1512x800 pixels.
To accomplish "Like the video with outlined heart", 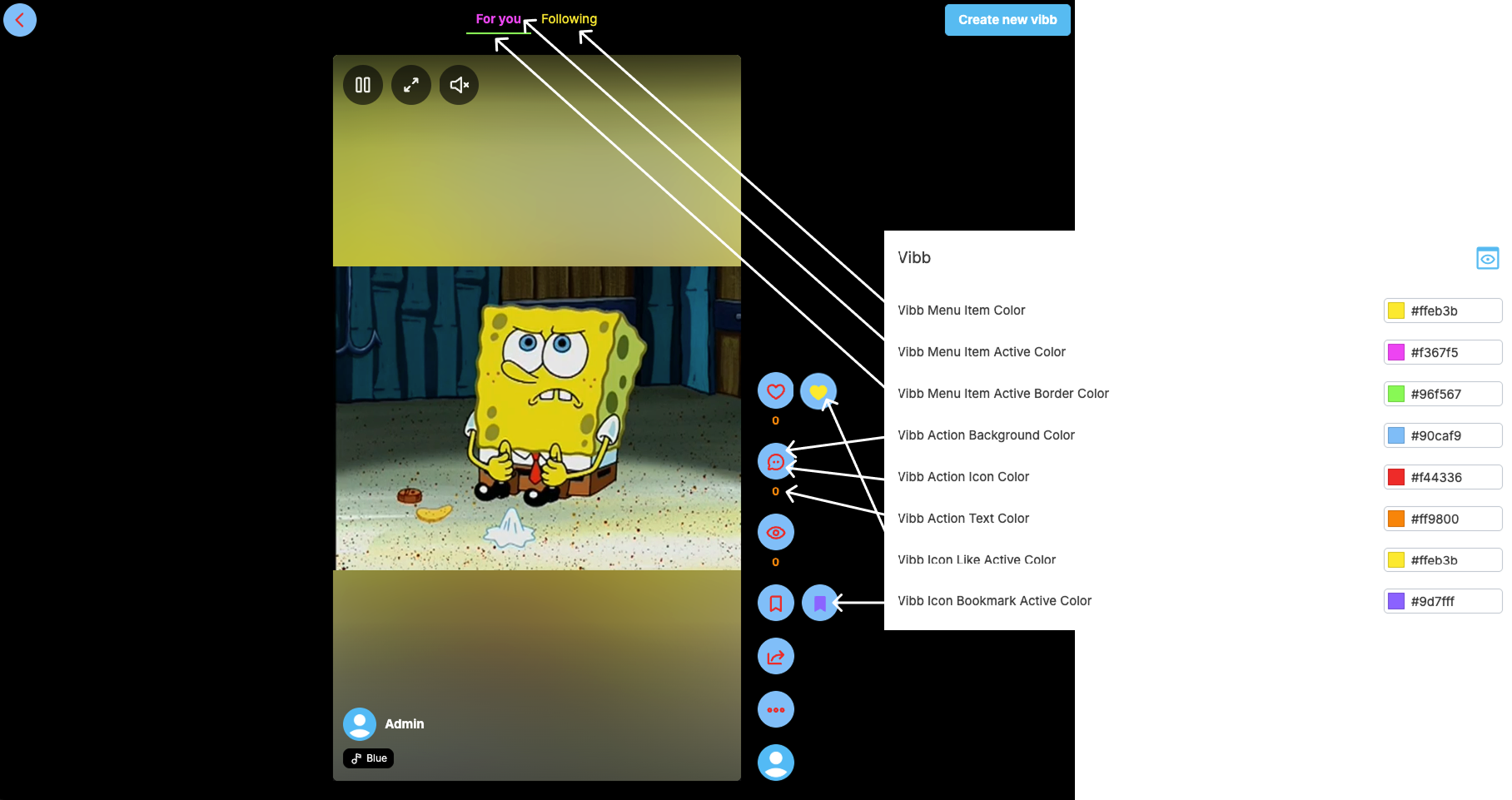I will 775,390.
